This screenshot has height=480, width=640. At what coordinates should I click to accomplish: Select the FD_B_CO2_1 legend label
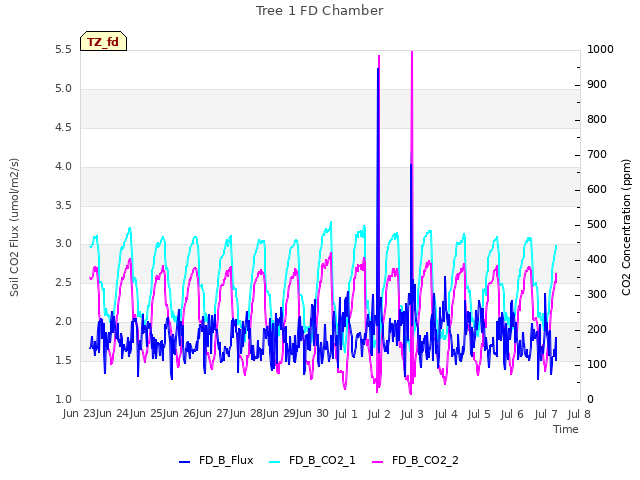coord(322,460)
